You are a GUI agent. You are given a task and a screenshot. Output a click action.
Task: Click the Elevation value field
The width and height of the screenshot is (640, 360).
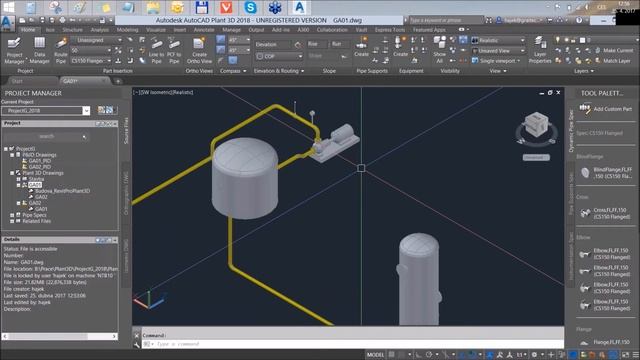[273, 44]
